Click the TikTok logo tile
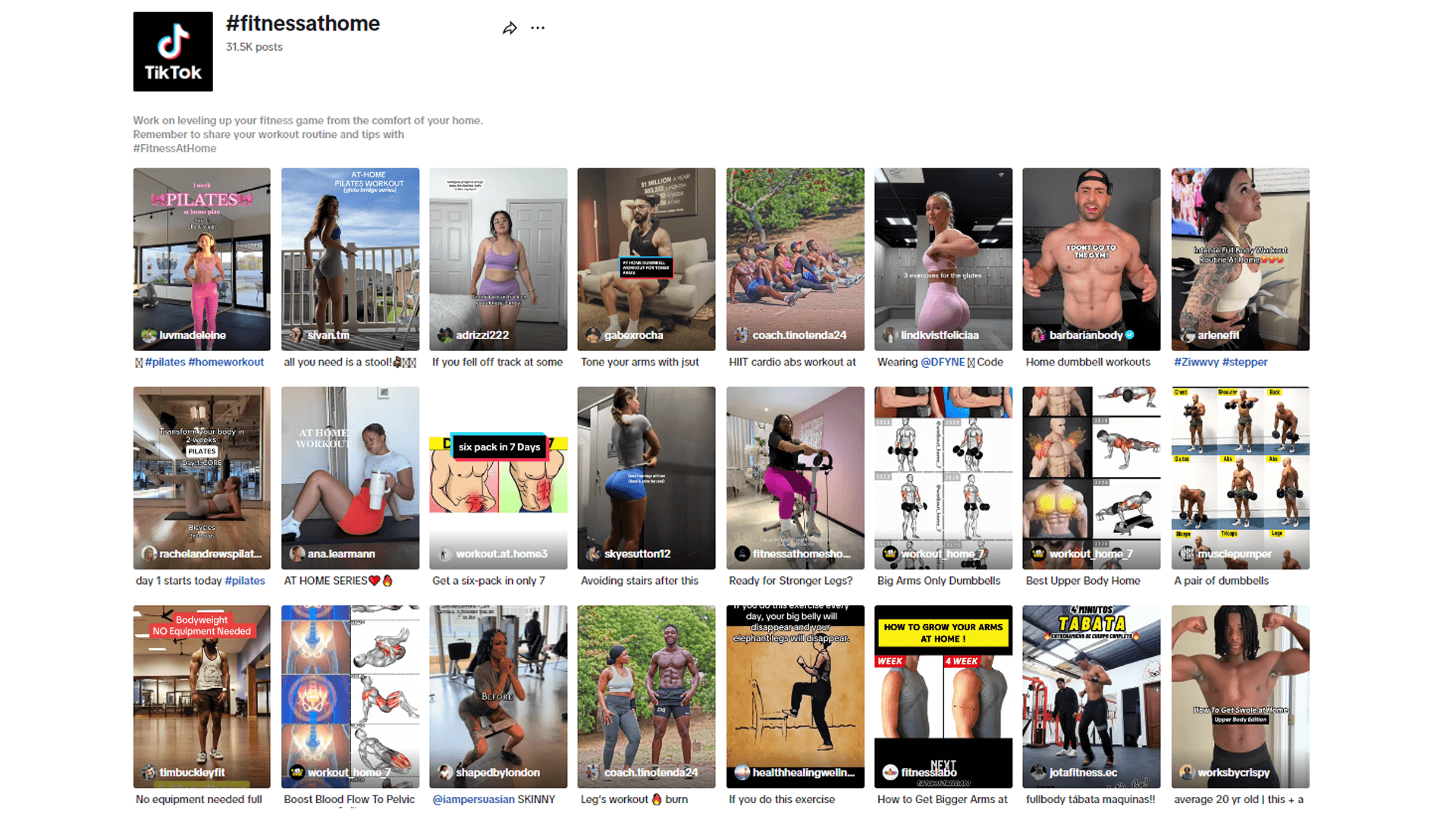The height and width of the screenshot is (819, 1456). pyautogui.click(x=173, y=52)
